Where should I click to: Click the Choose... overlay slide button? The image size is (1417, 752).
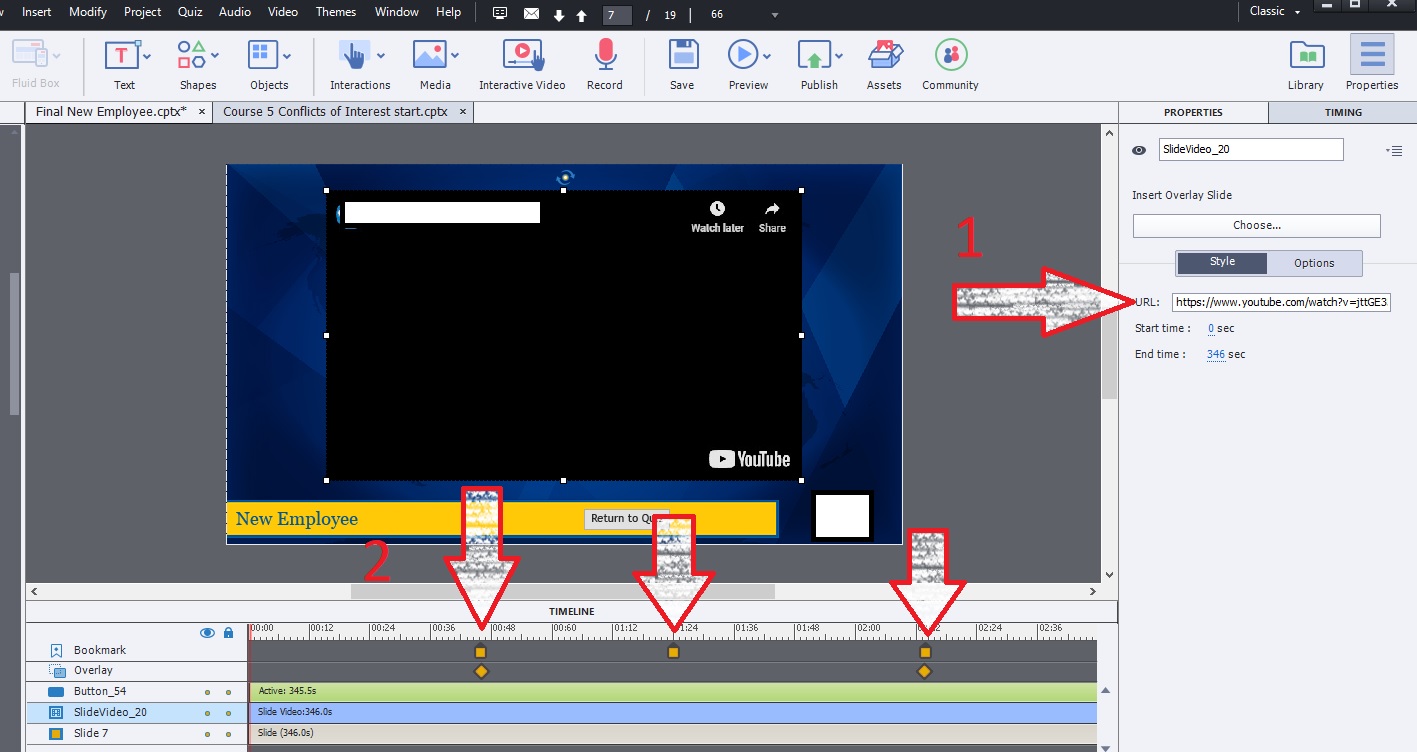[1256, 226]
